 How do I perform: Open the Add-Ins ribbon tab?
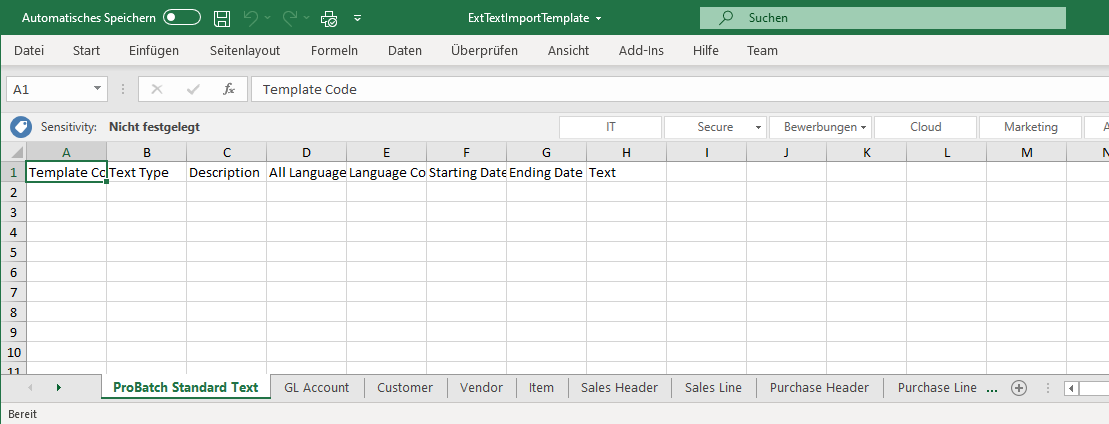tap(641, 50)
